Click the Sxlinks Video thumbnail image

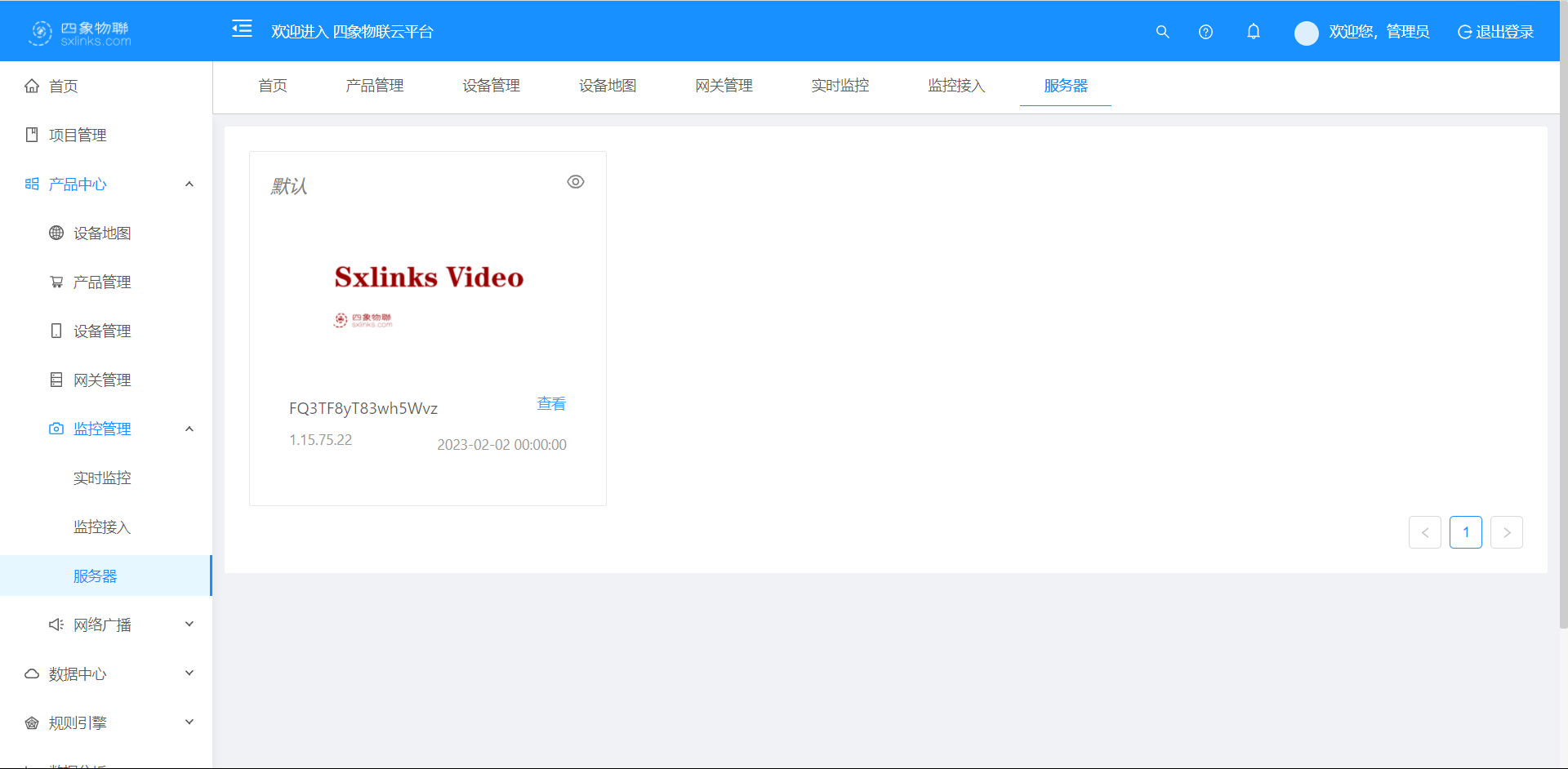pos(428,290)
